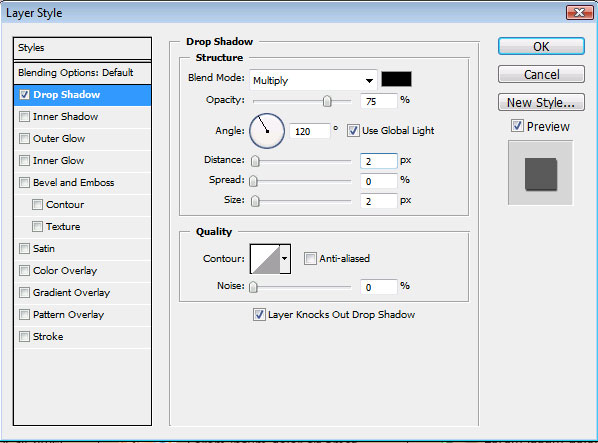The image size is (598, 443).
Task: Click the Noise slider handle
Action: pyautogui.click(x=253, y=287)
